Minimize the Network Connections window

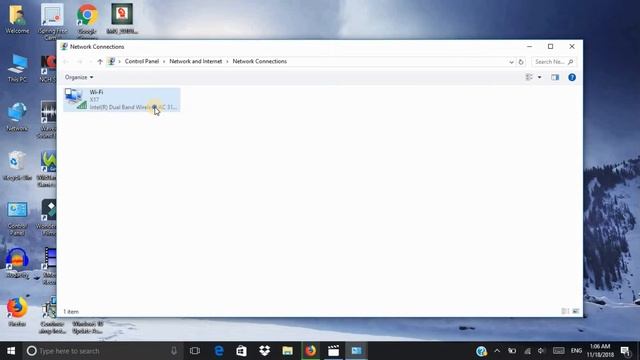point(529,47)
